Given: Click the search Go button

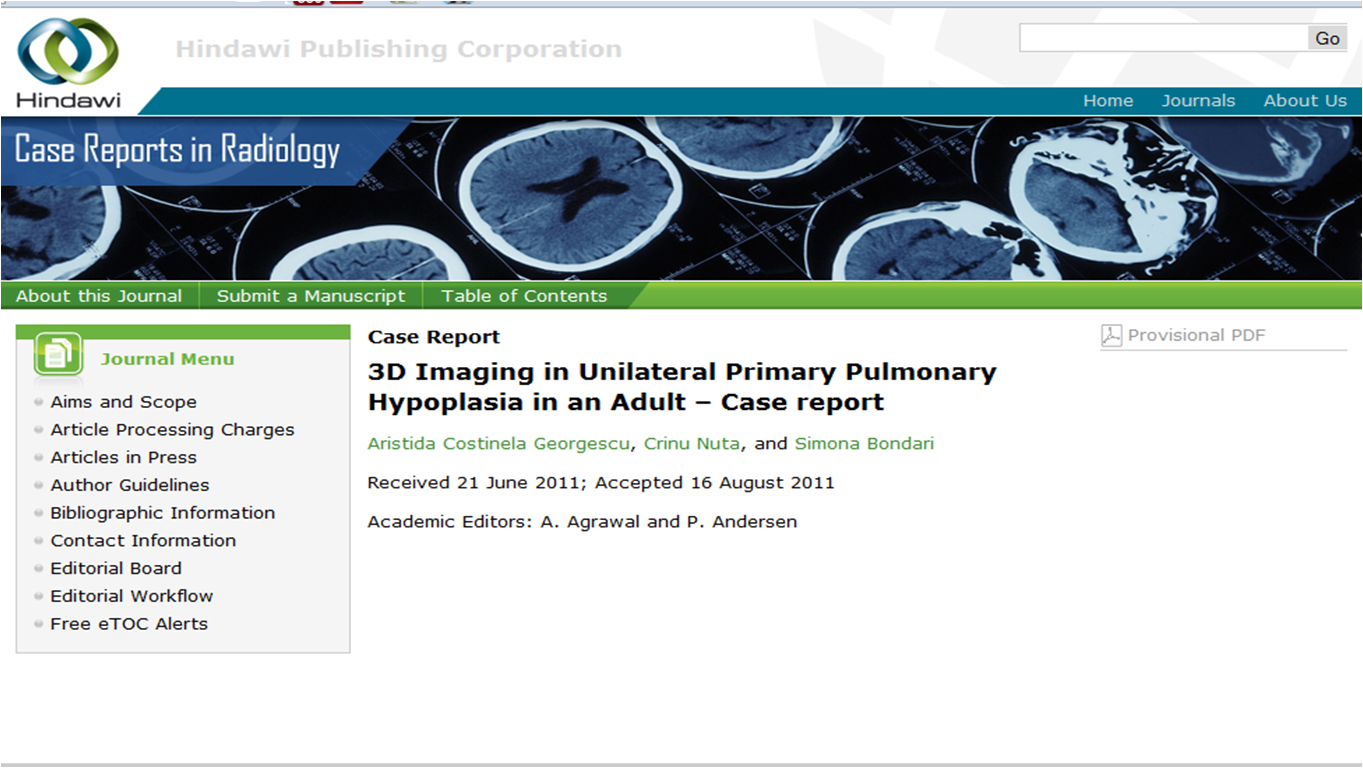Looking at the screenshot, I should [1327, 38].
